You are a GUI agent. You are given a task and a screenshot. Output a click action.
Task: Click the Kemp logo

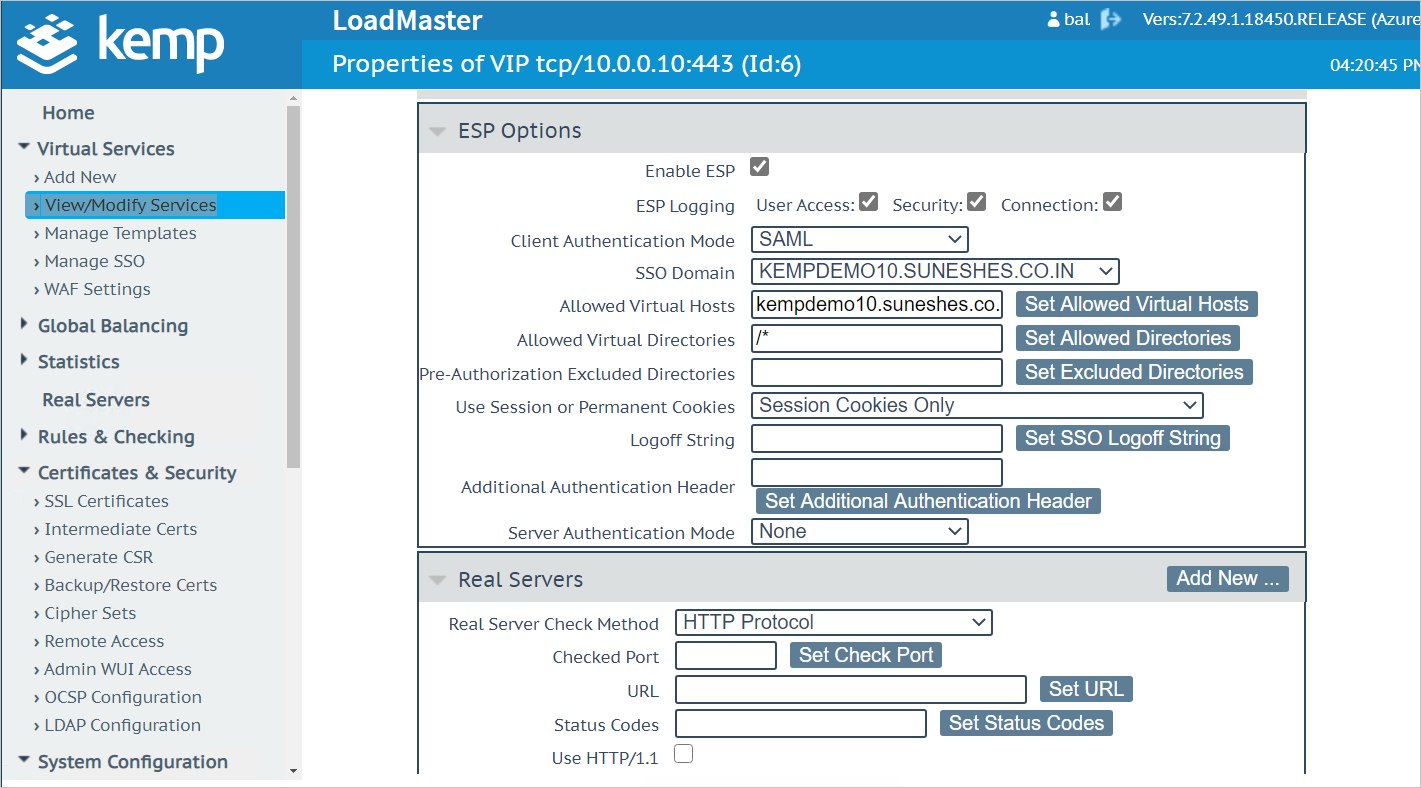click(x=120, y=43)
